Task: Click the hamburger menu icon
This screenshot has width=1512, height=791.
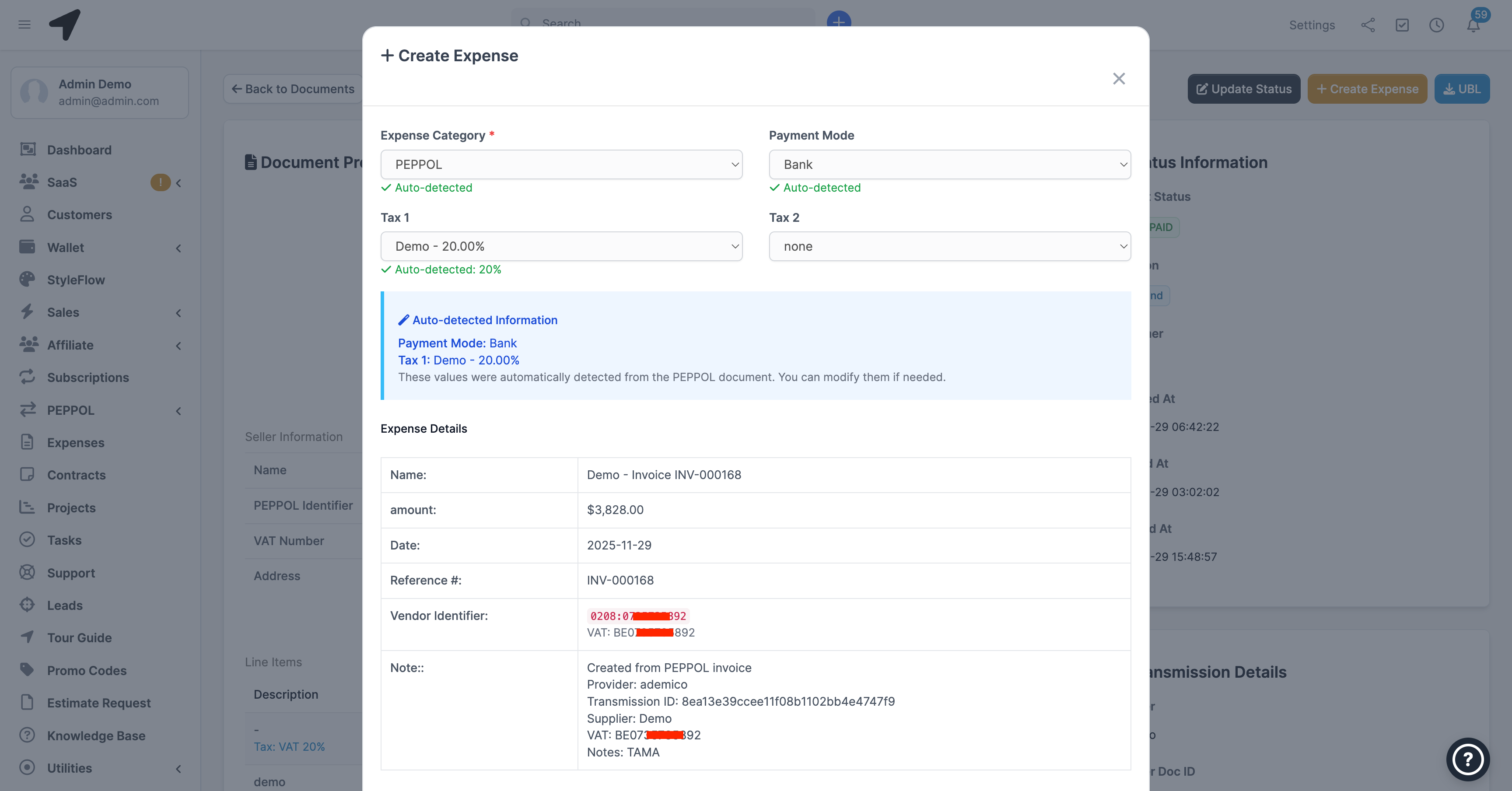Action: coord(24,24)
